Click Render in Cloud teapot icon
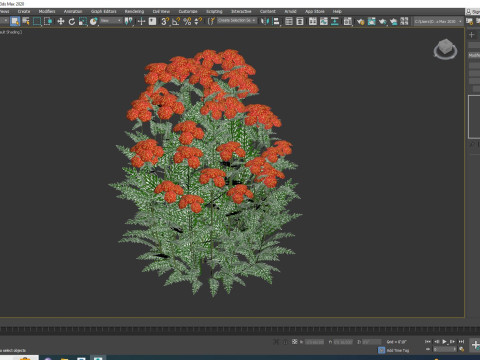The height and width of the screenshot is (360, 480). tap(393, 21)
